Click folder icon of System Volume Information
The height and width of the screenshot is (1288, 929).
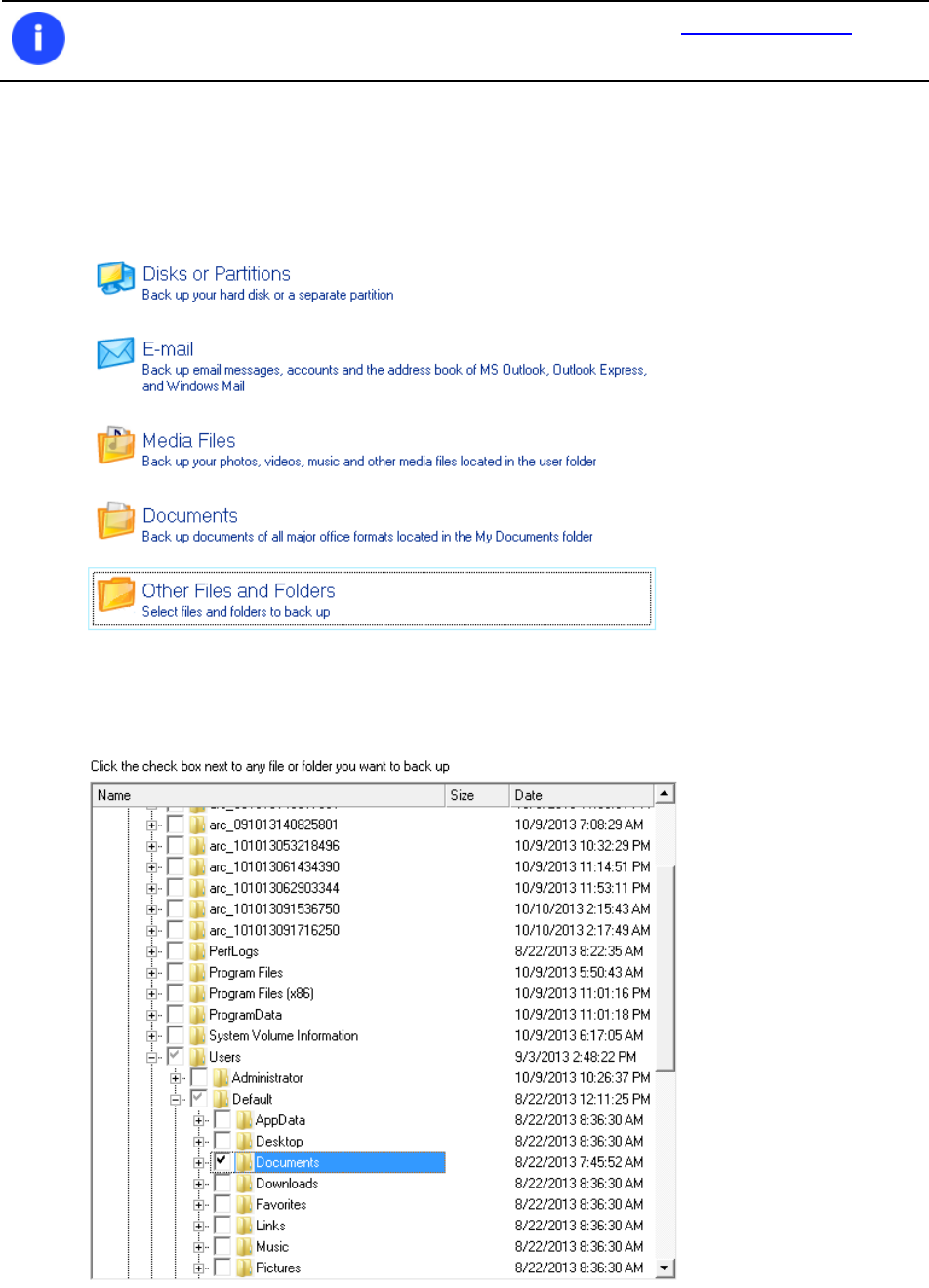pos(197,1036)
